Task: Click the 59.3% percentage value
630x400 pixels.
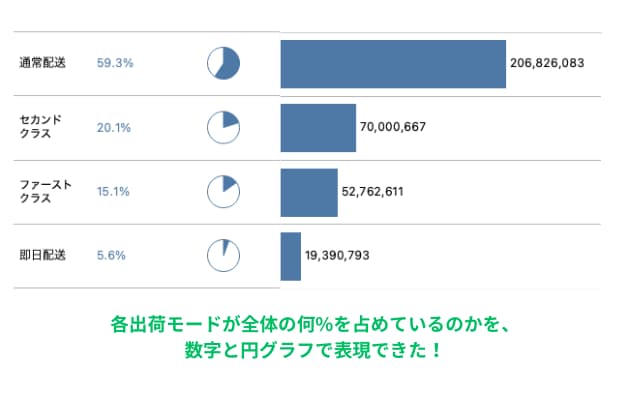Action: [x=115, y=63]
